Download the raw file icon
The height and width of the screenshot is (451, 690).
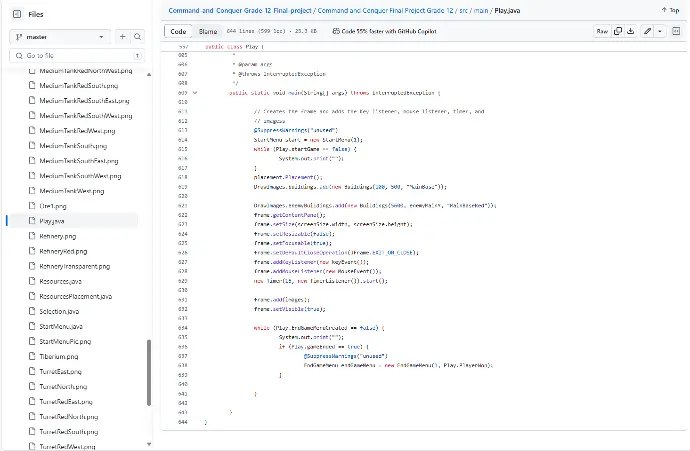pos(631,31)
